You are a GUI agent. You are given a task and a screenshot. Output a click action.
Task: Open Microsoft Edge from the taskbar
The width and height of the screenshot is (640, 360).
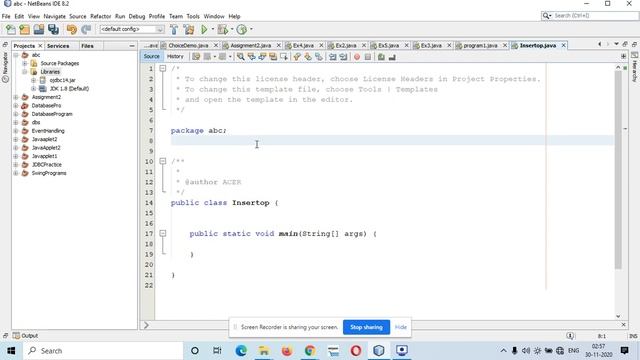(x=241, y=351)
